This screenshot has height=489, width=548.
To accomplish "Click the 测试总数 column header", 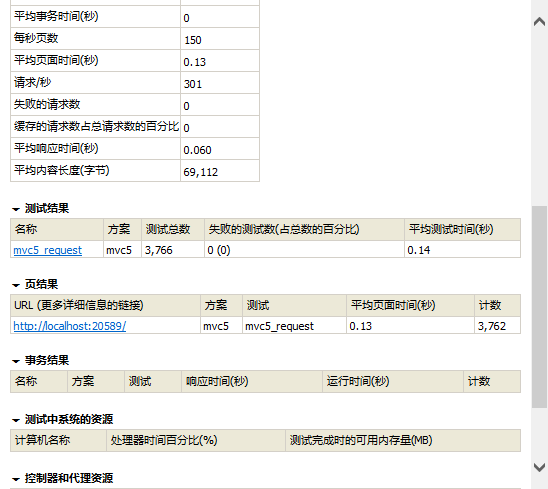I will point(173,229).
